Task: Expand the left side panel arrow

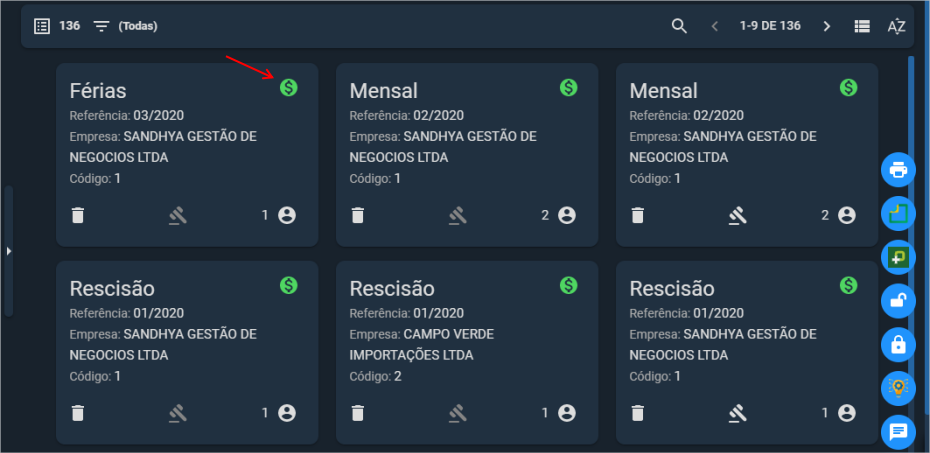Action: (8, 251)
